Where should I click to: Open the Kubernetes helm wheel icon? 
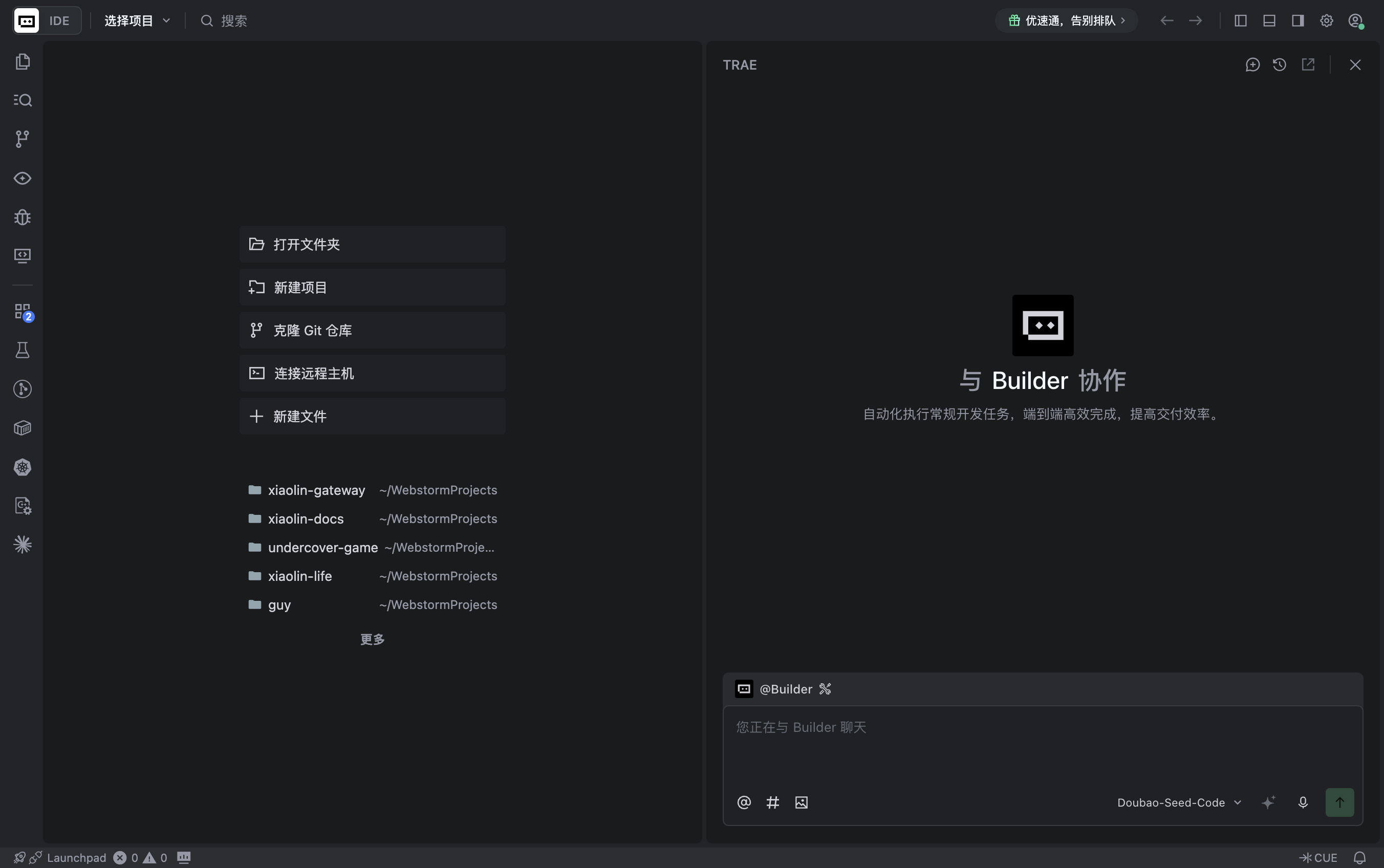pyautogui.click(x=23, y=467)
